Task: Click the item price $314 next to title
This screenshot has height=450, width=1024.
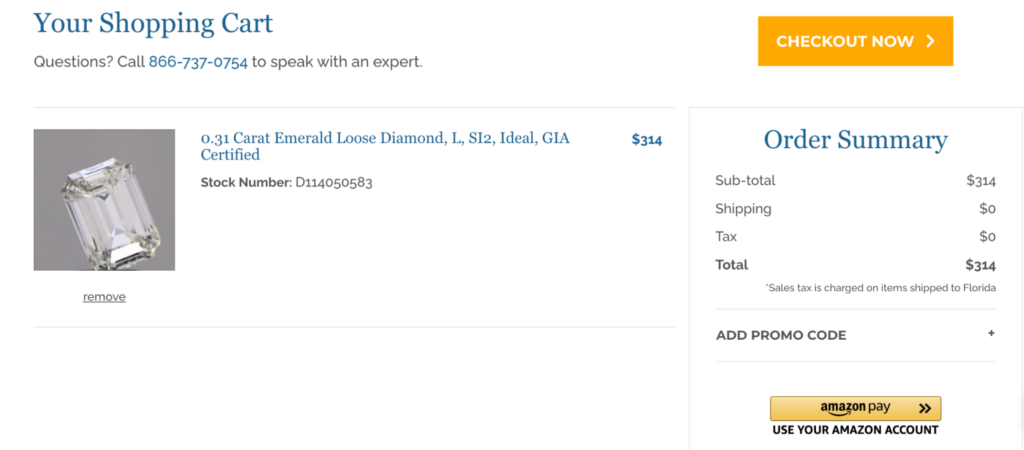Action: coord(647,139)
